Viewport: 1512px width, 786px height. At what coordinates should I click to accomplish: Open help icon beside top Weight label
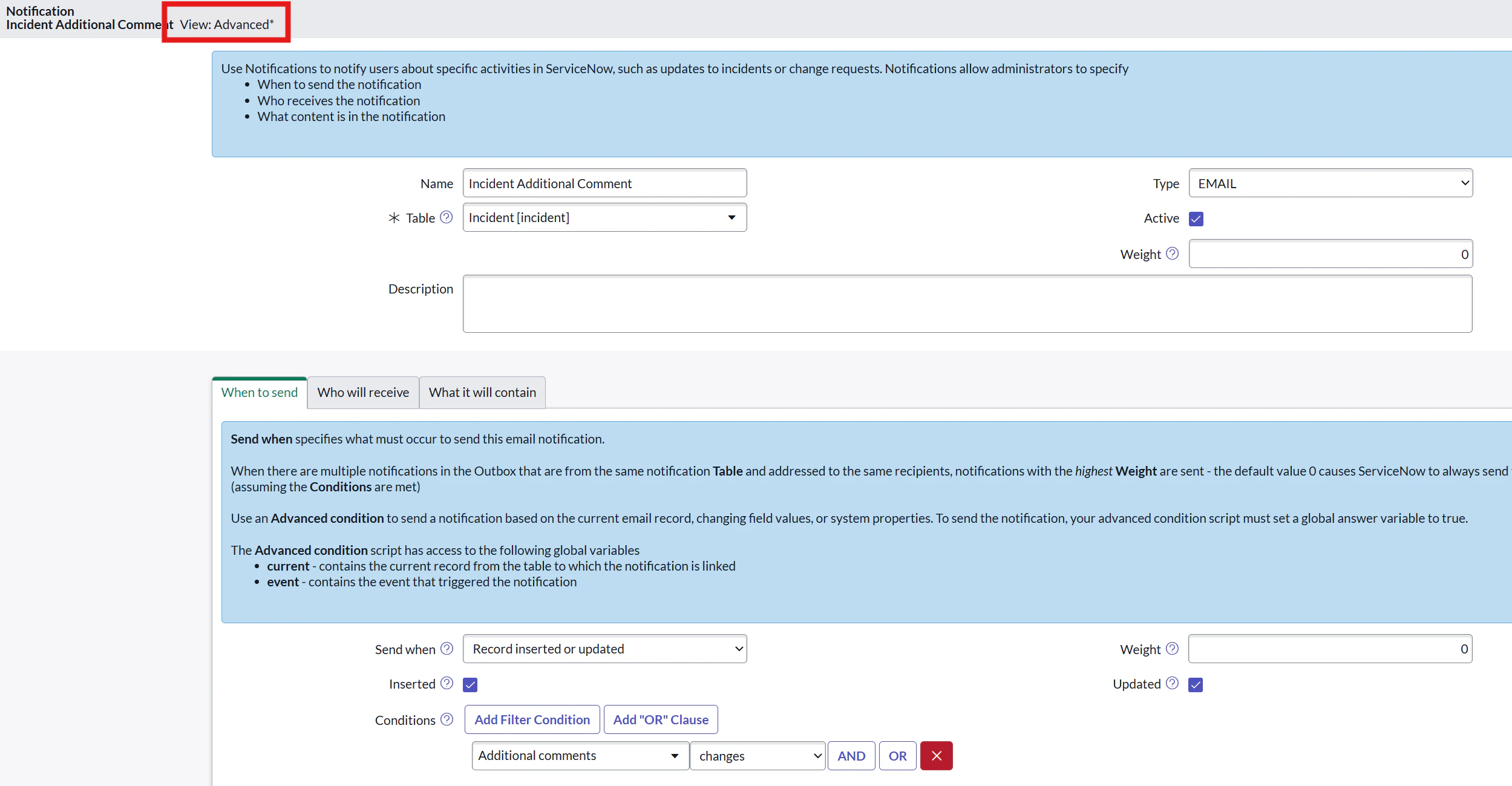click(x=1172, y=254)
